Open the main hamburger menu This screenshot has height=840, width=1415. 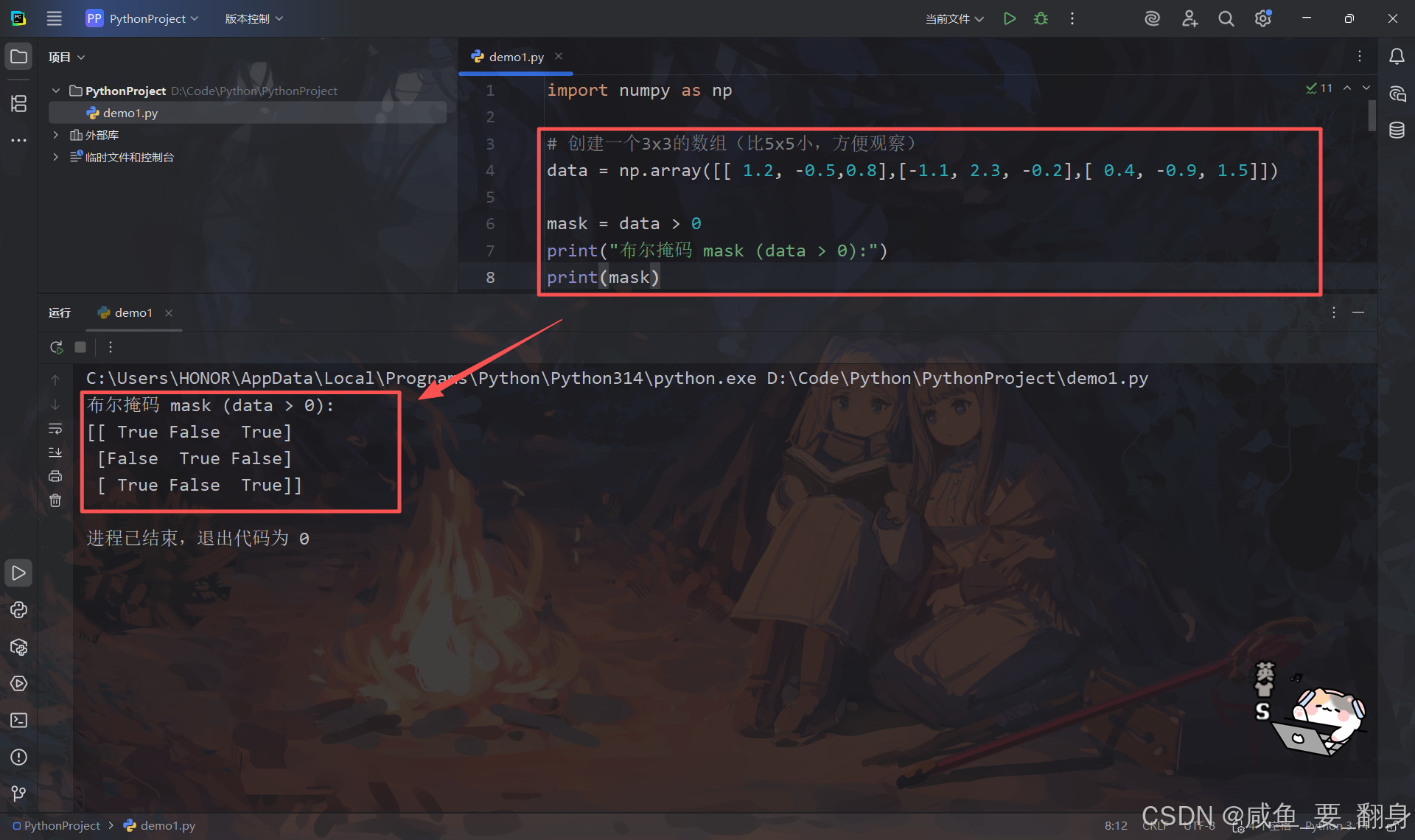click(x=54, y=18)
